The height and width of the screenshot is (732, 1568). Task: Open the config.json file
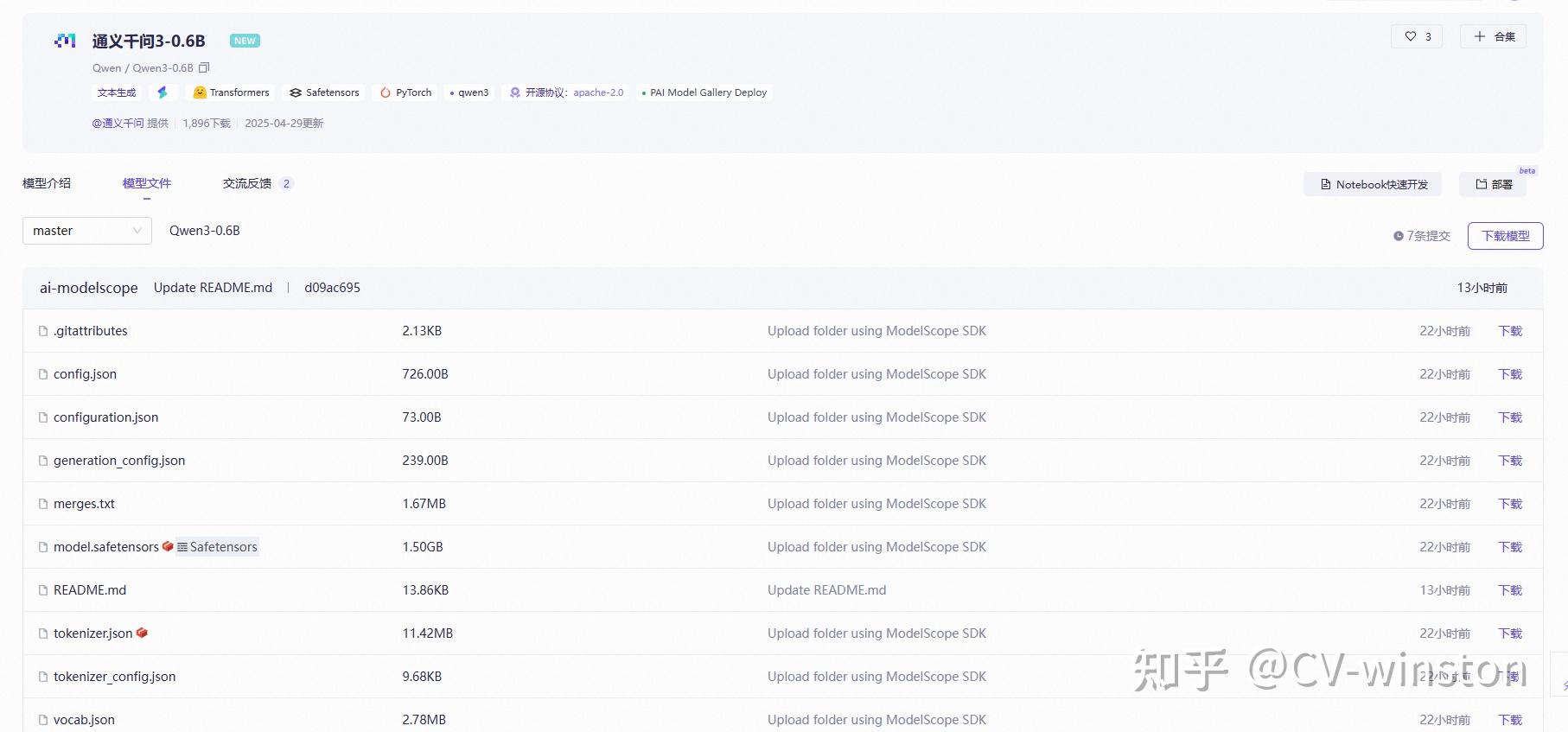[x=85, y=374]
